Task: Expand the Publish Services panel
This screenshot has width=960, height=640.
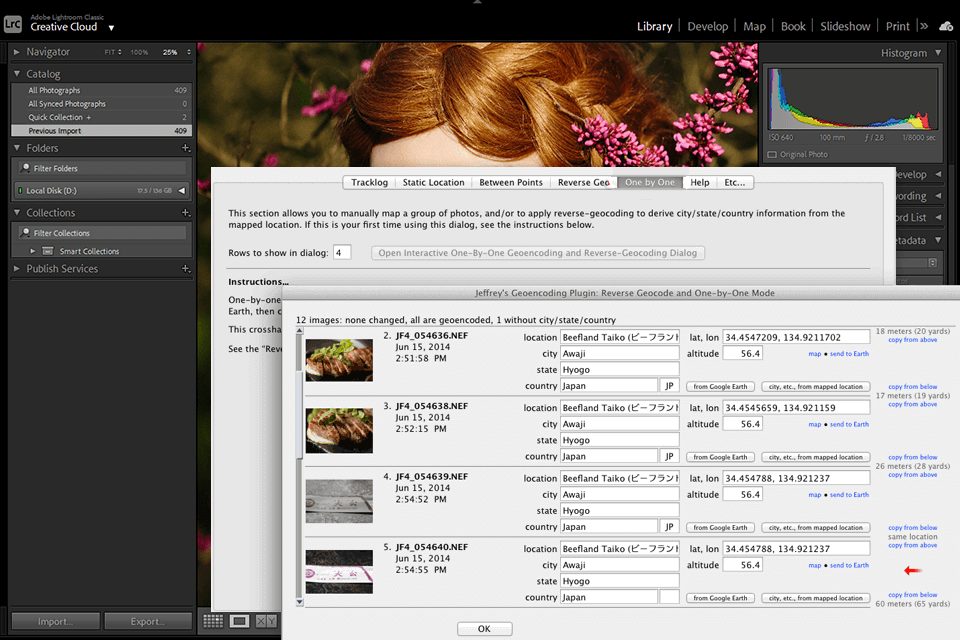Action: (17, 269)
